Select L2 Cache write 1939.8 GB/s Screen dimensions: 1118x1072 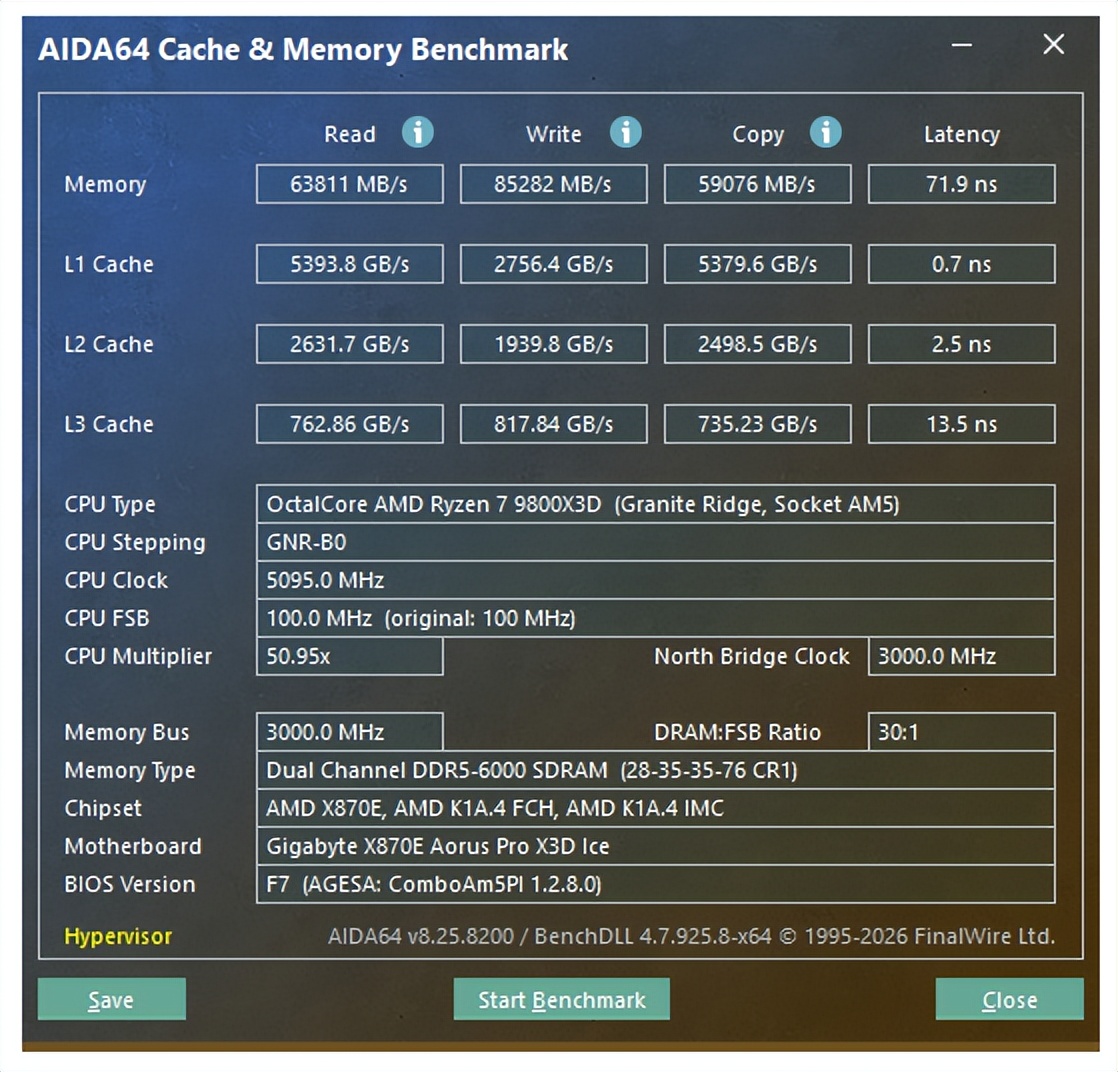(553, 344)
